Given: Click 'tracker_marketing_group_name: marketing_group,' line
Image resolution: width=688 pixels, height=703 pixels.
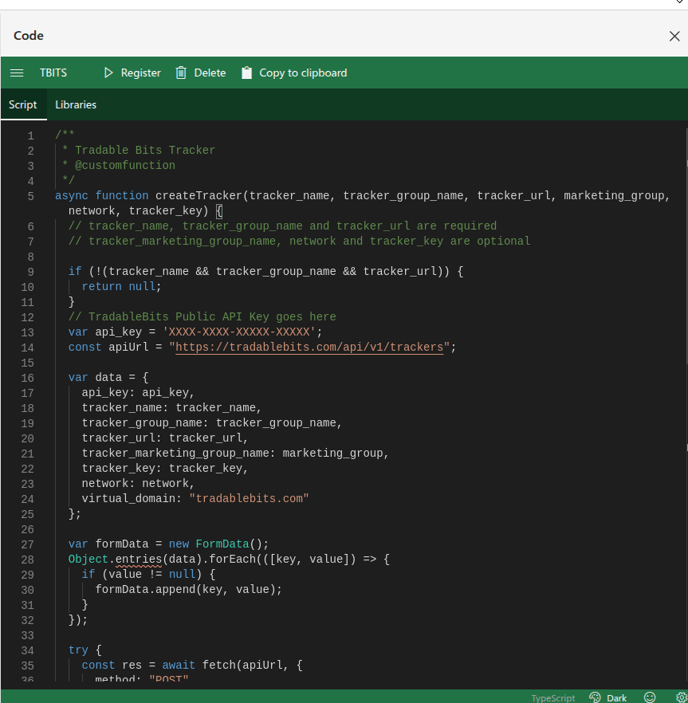Looking at the screenshot, I should (x=235, y=453).
